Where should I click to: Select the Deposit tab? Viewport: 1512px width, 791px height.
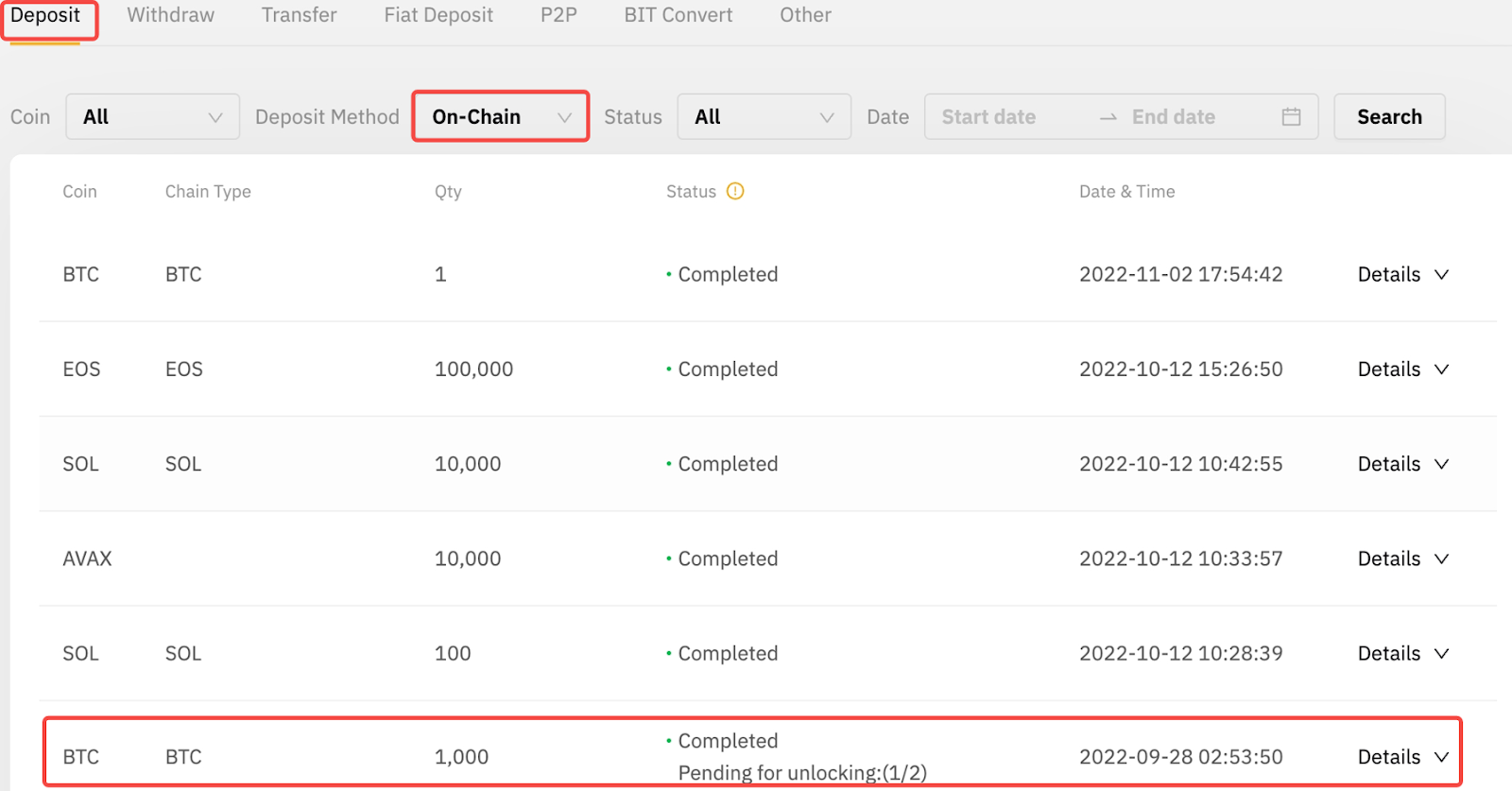click(x=45, y=15)
